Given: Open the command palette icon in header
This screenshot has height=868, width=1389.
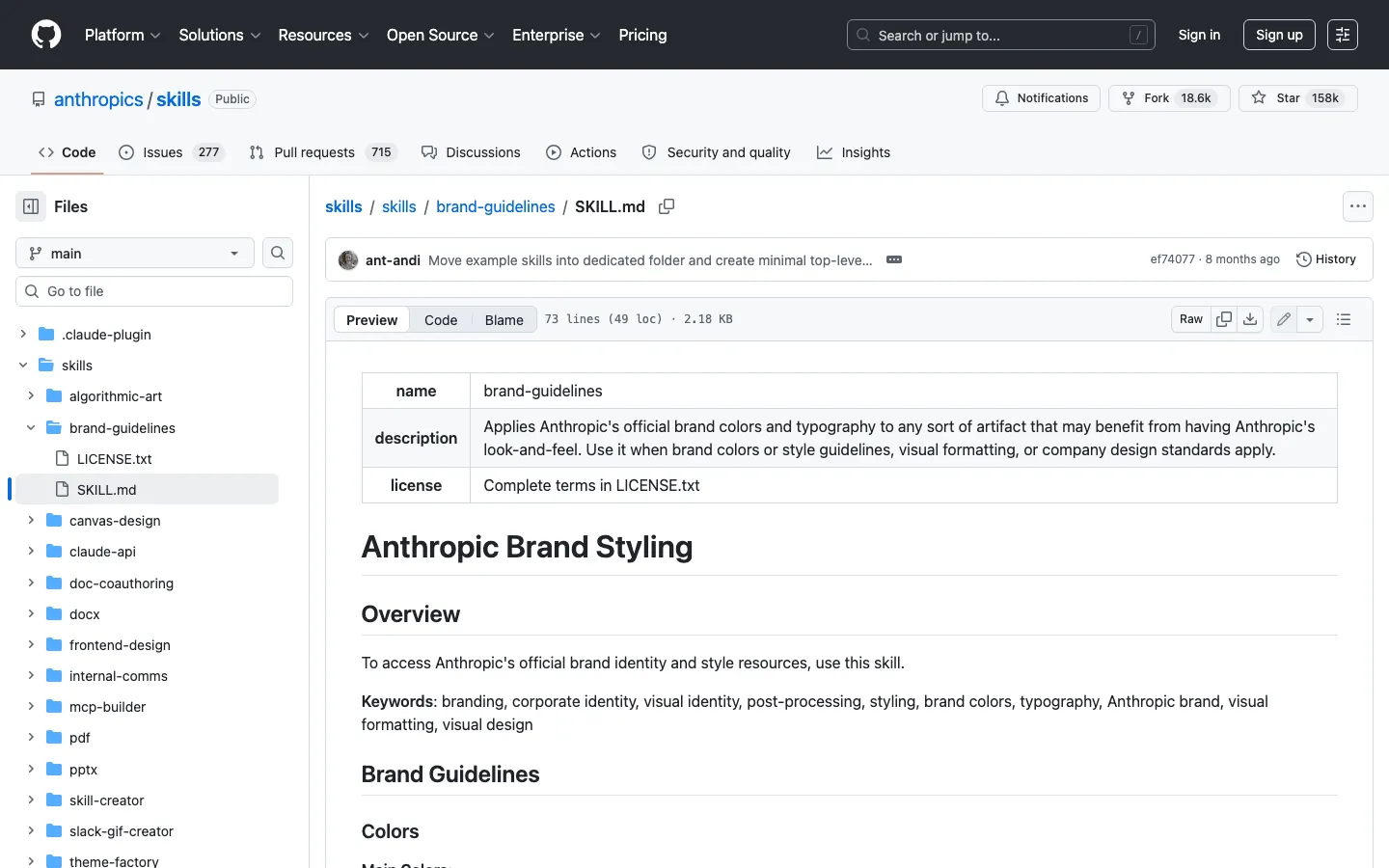Looking at the screenshot, I should [x=1343, y=35].
